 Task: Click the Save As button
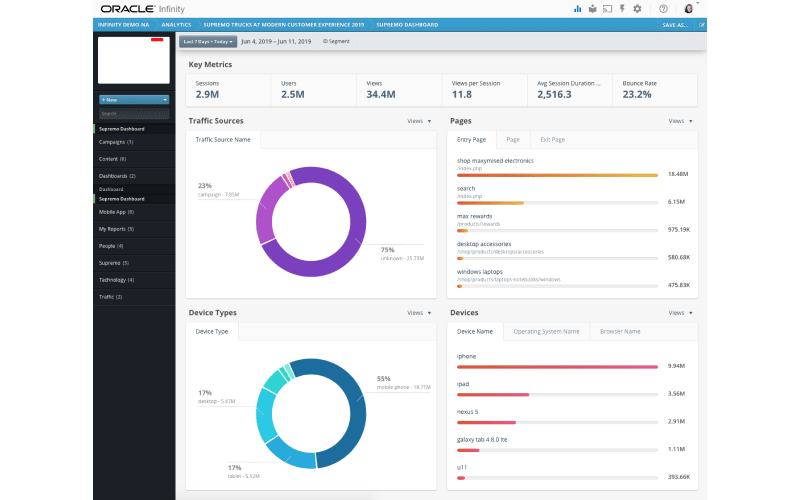[675, 24]
